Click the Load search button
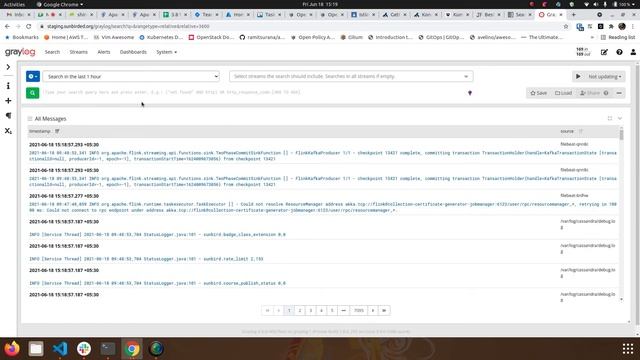Viewport: 640px width, 360px height. pyautogui.click(x=563, y=93)
